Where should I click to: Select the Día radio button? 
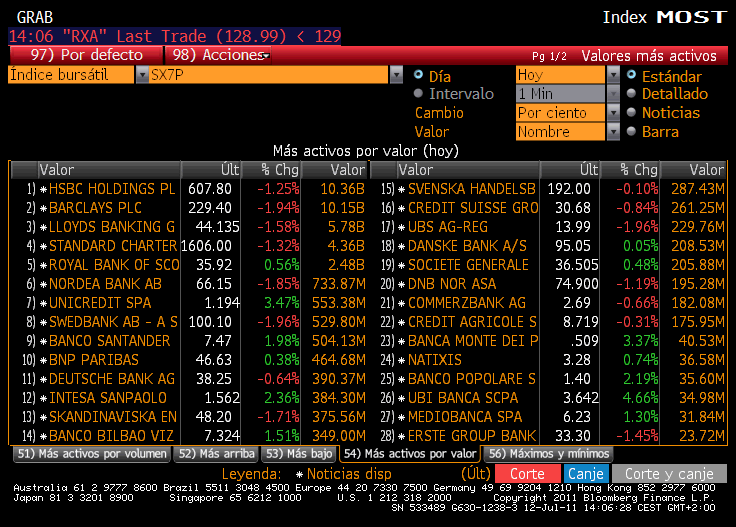(x=418, y=75)
